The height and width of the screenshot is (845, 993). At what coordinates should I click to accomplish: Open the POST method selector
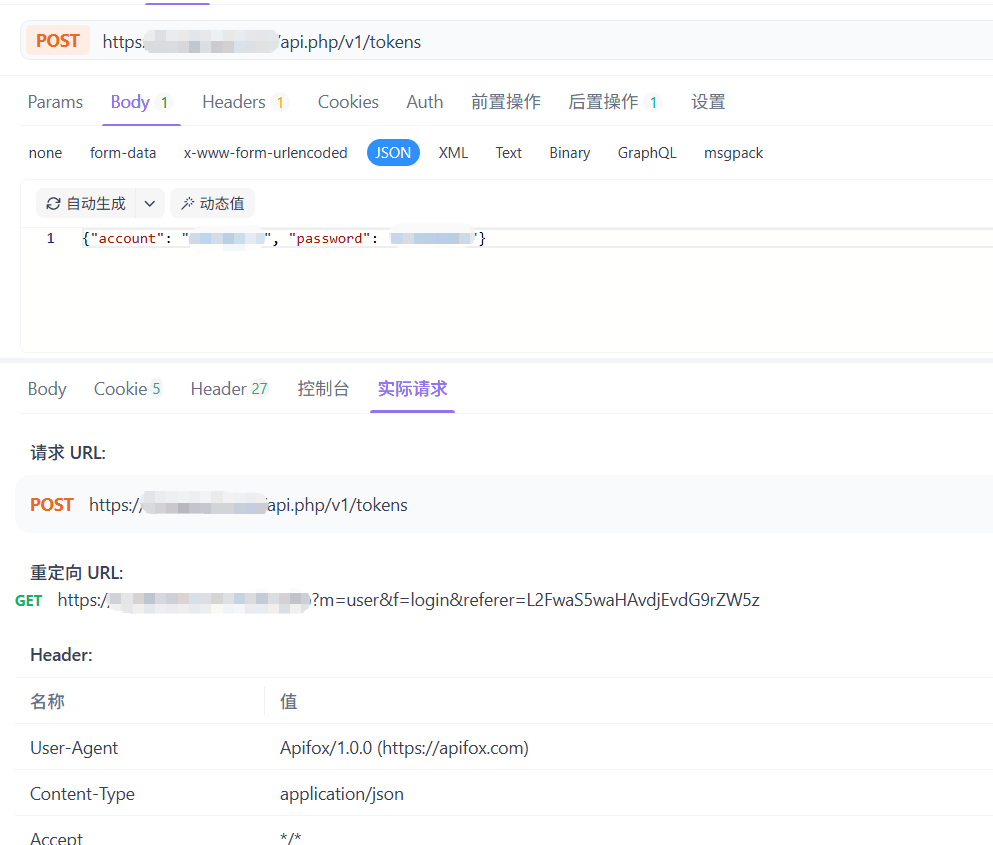(x=58, y=41)
